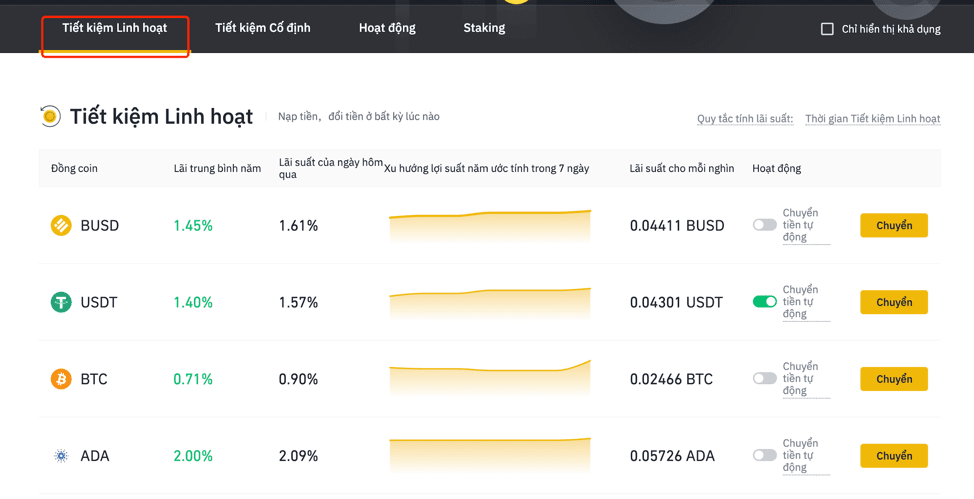
Task: Open Thời gian Tiết kiệm Linh hoạt link
Action: (873, 119)
